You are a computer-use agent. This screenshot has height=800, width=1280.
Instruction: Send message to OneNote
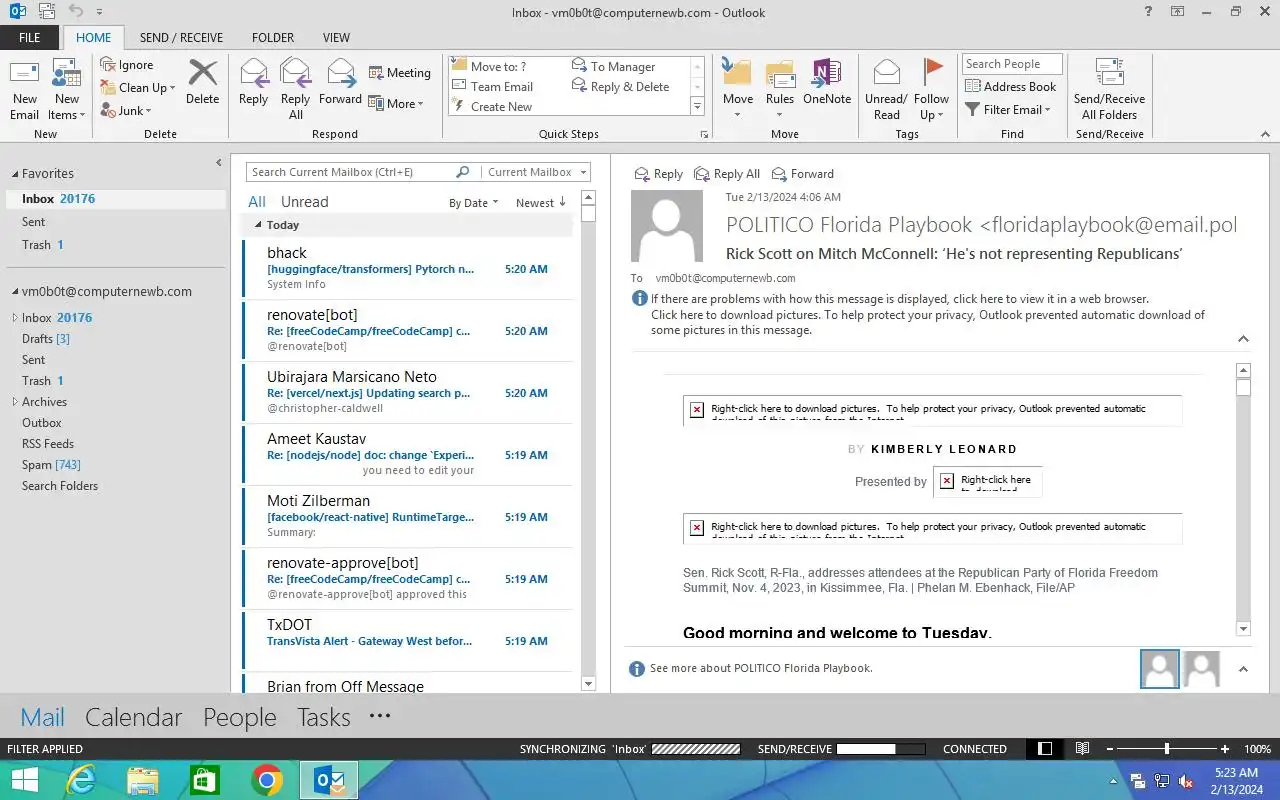pyautogui.click(x=827, y=82)
